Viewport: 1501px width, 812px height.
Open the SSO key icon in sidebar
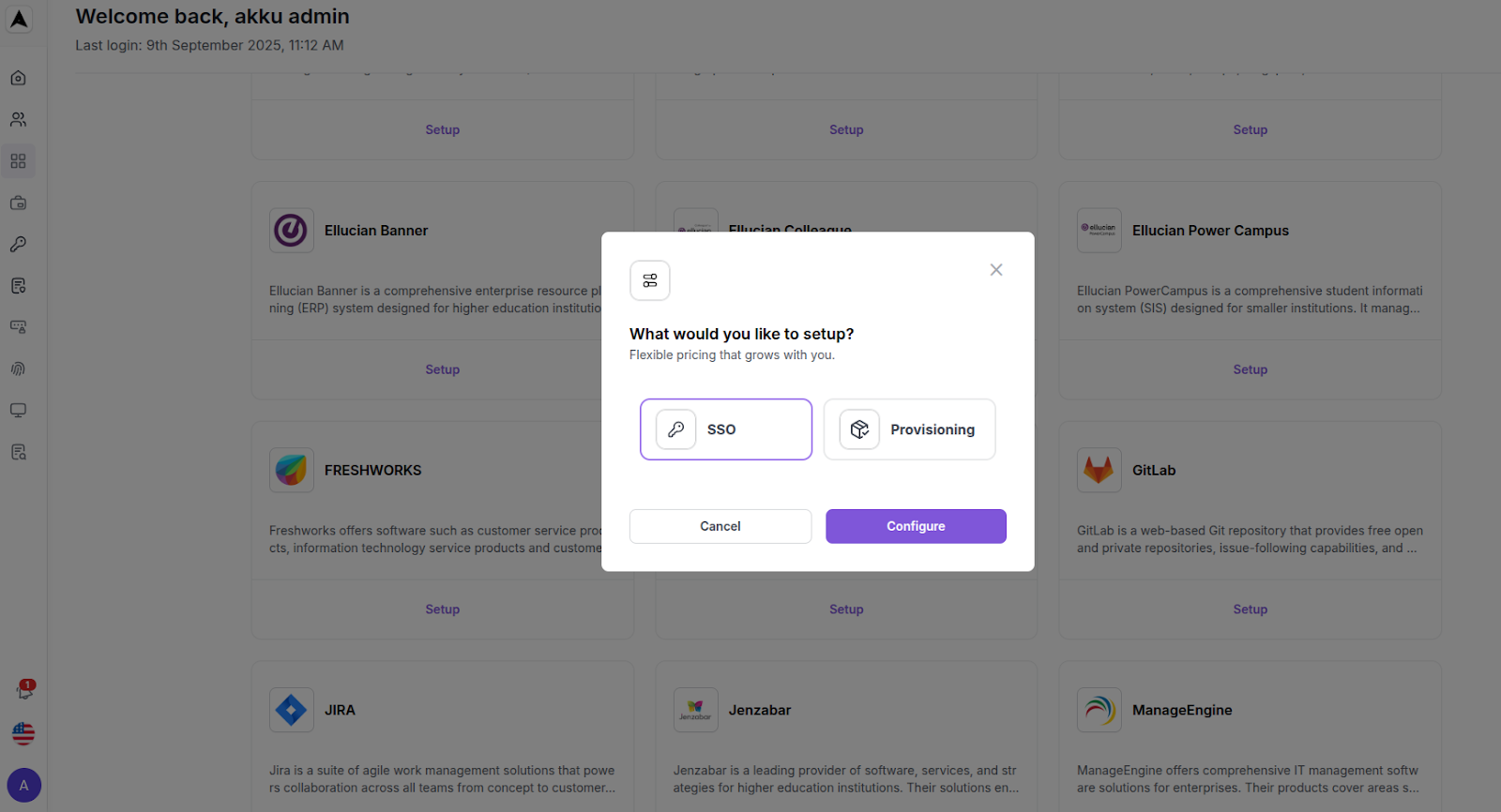tap(18, 245)
